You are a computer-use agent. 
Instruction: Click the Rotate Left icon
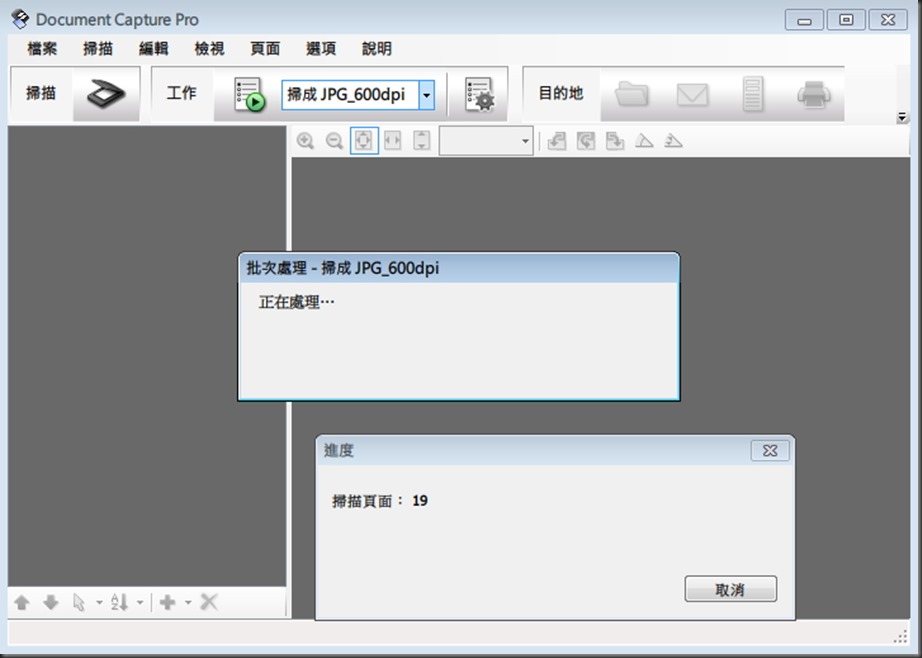(556, 140)
